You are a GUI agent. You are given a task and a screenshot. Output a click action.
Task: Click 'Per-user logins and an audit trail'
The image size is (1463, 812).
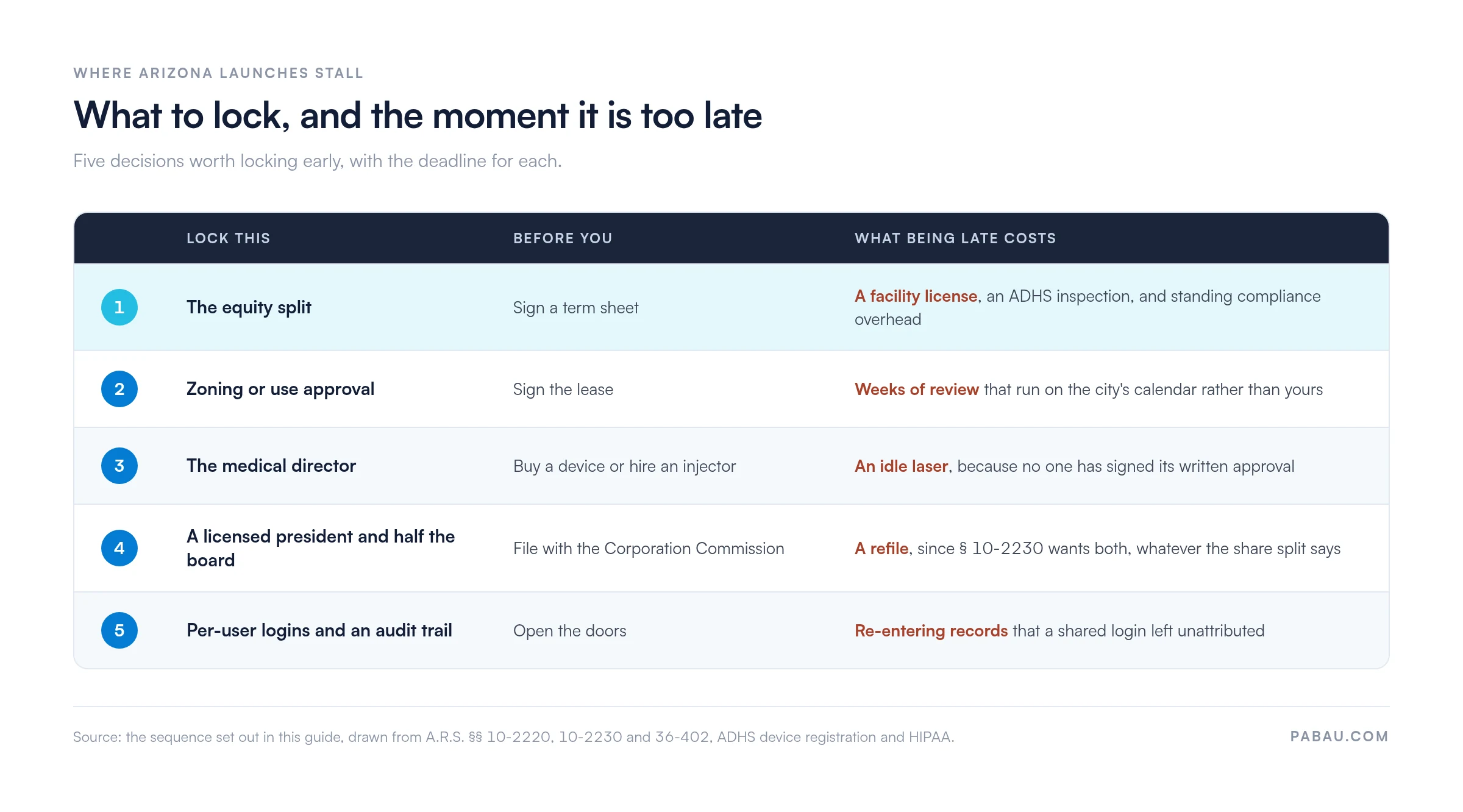pos(319,630)
